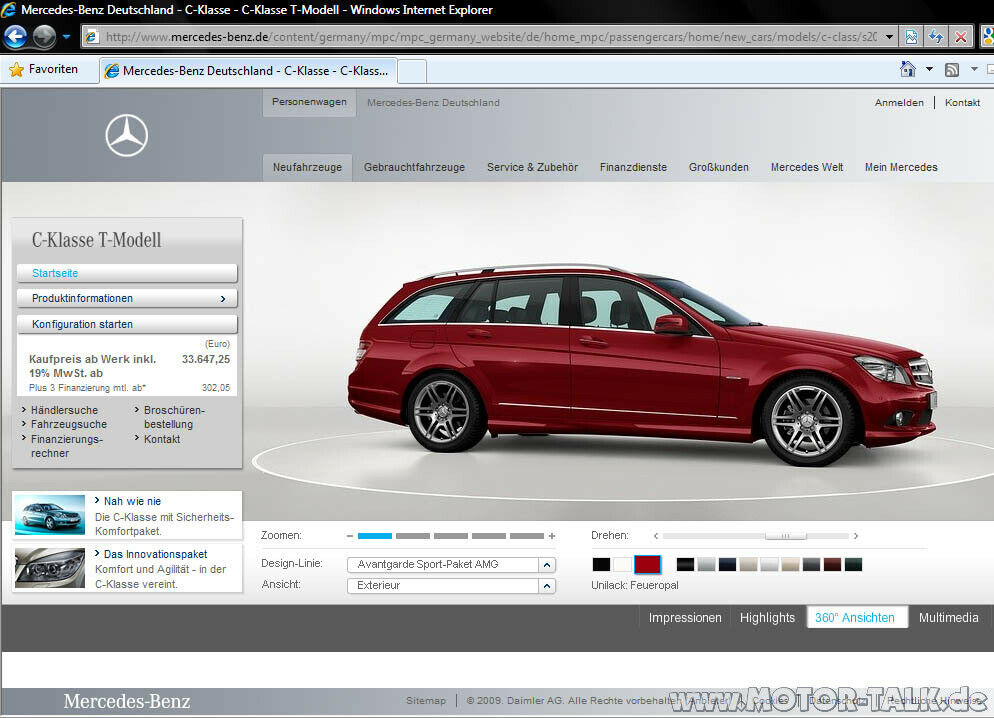This screenshot has width=994, height=718.
Task: Switch to the 360° Ansichten tab
Action: [855, 617]
